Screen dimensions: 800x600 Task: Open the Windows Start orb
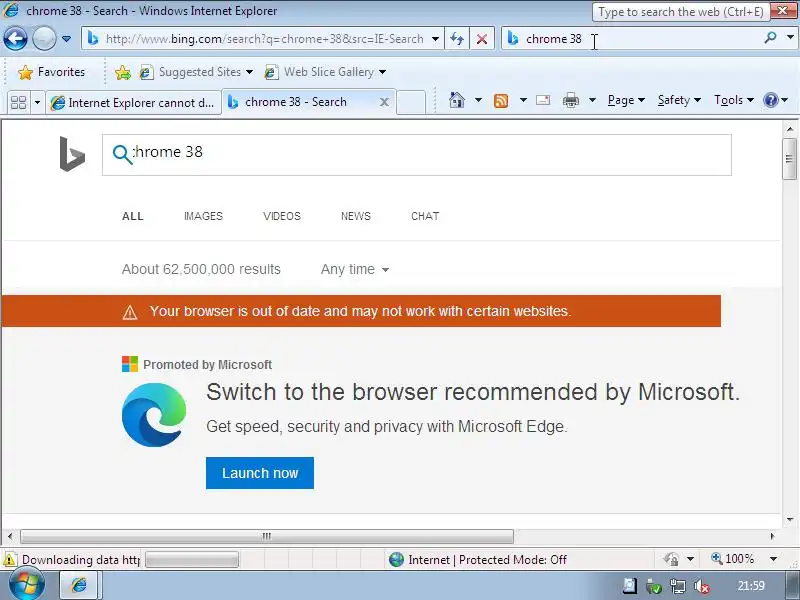pyautogui.click(x=26, y=585)
